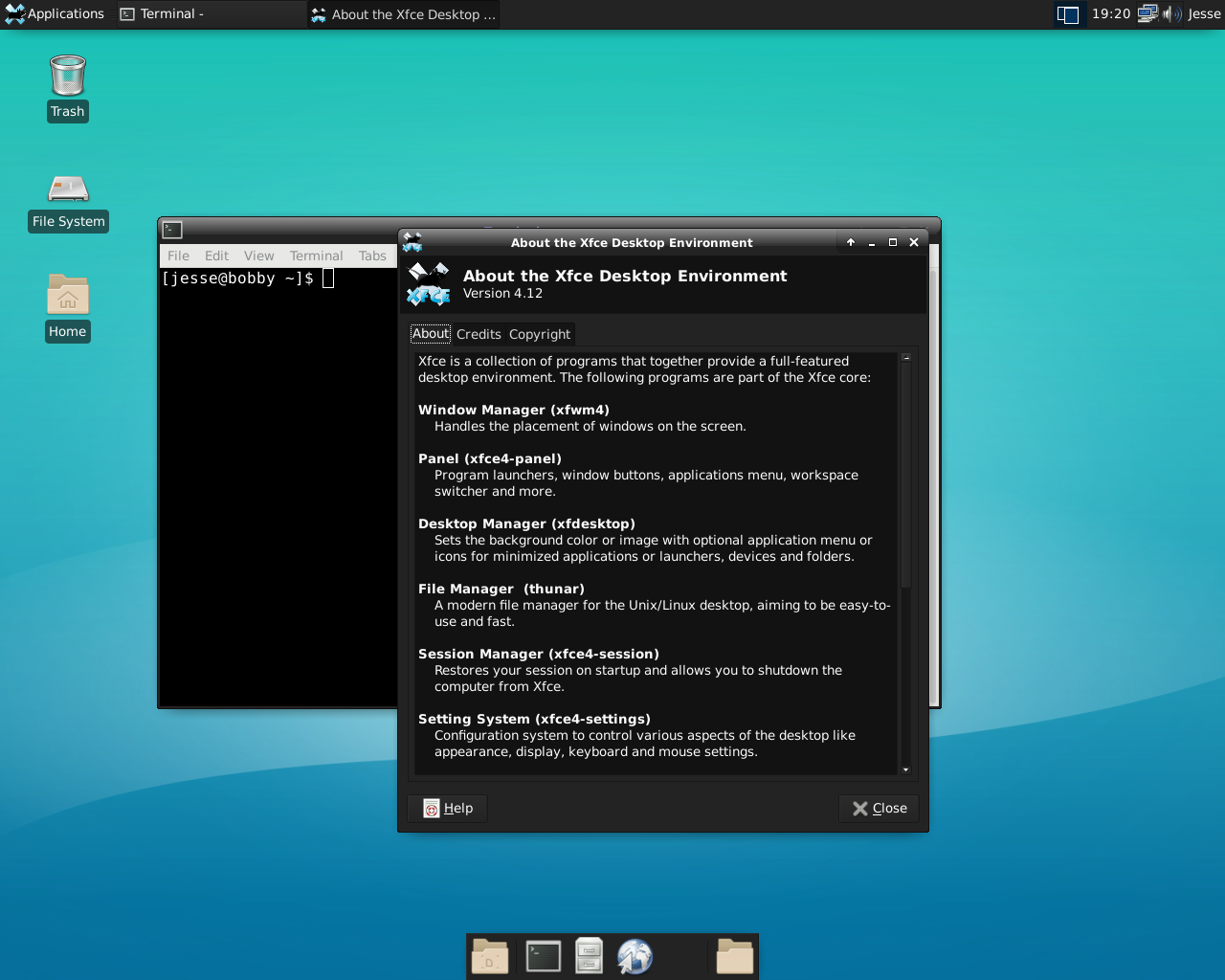Open the Tabs menu in Terminal
1225x980 pixels.
point(372,256)
